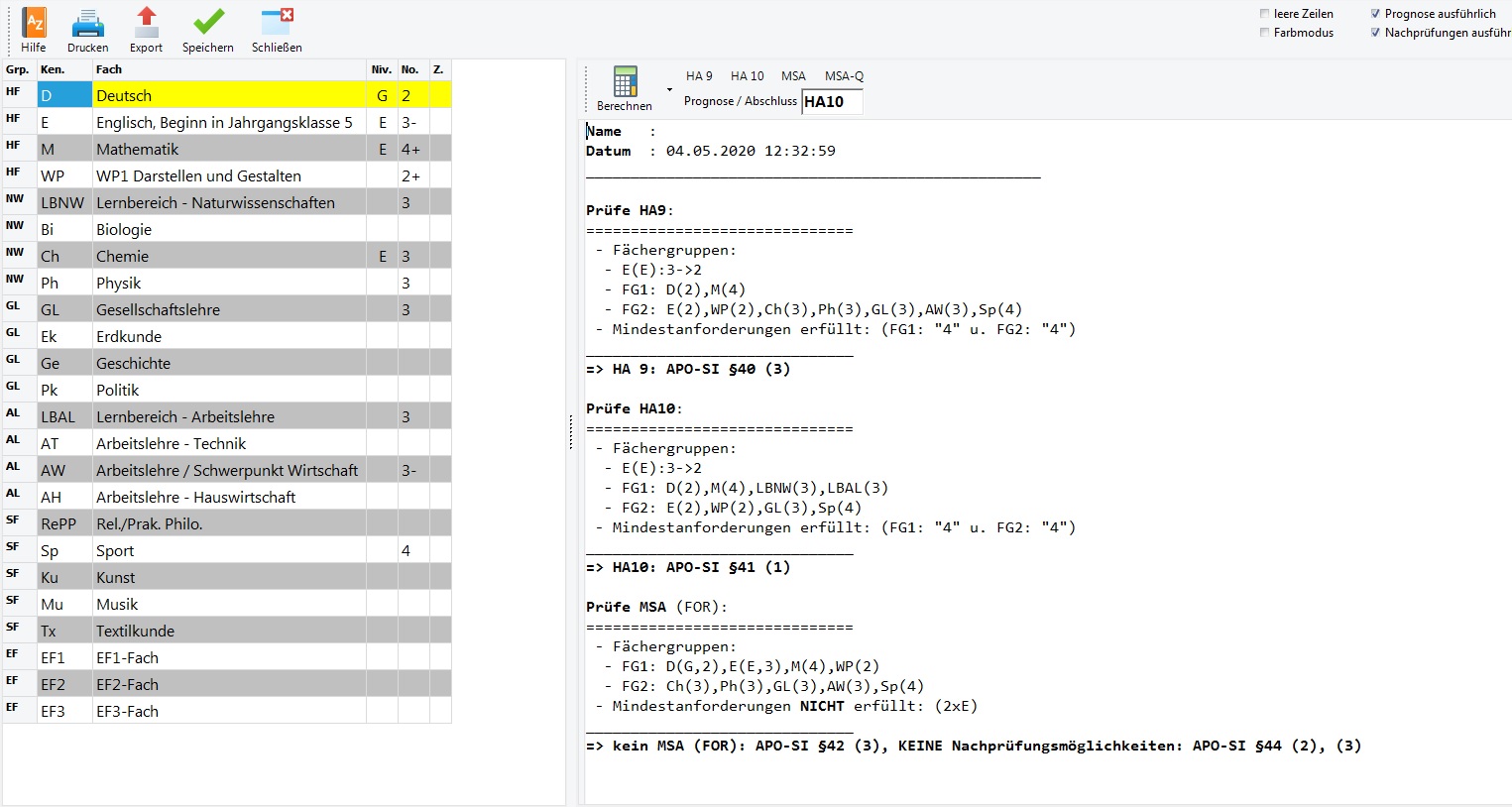Click the 'Niv.' column header
The image size is (1512, 807).
[x=382, y=69]
